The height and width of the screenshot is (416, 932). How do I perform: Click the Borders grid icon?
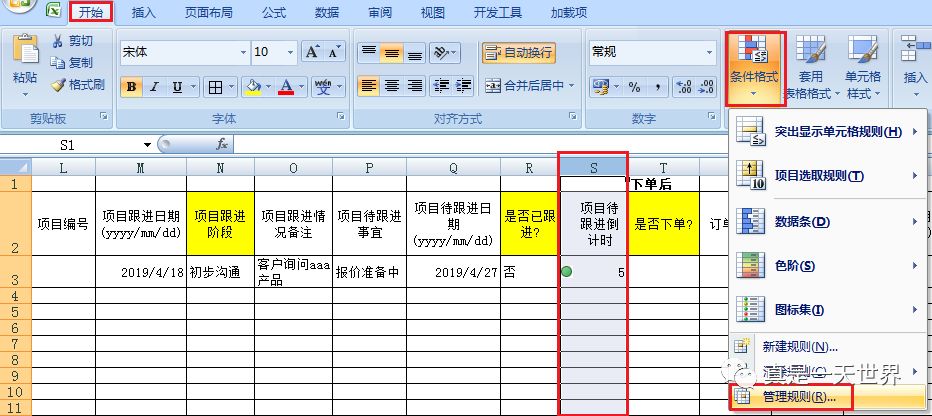pos(214,87)
